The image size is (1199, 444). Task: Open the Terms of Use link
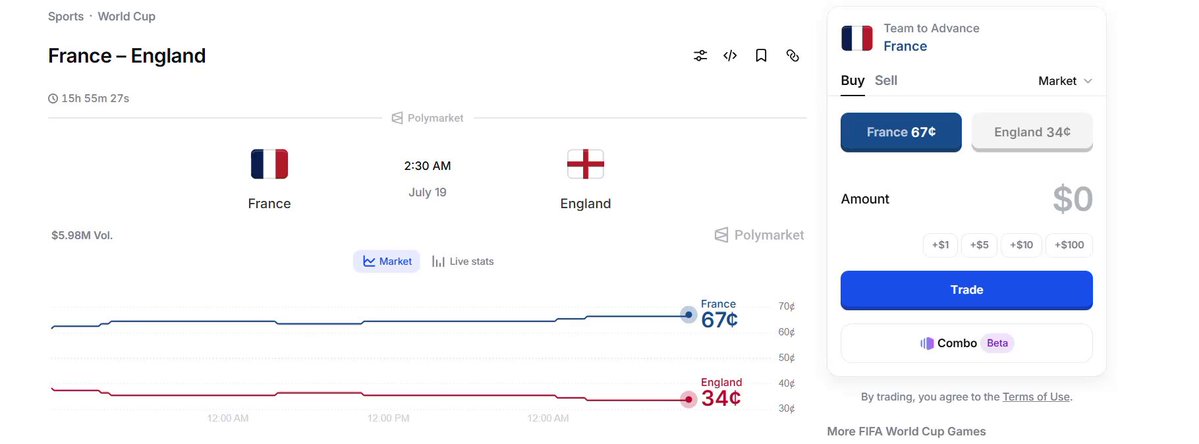pos(1036,397)
